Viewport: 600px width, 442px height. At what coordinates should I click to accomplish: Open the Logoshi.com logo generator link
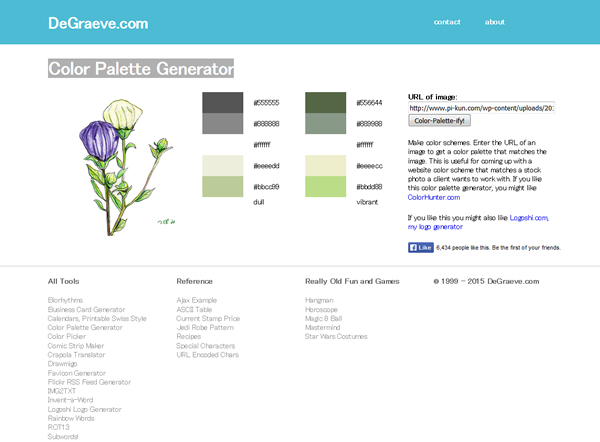click(x=478, y=222)
